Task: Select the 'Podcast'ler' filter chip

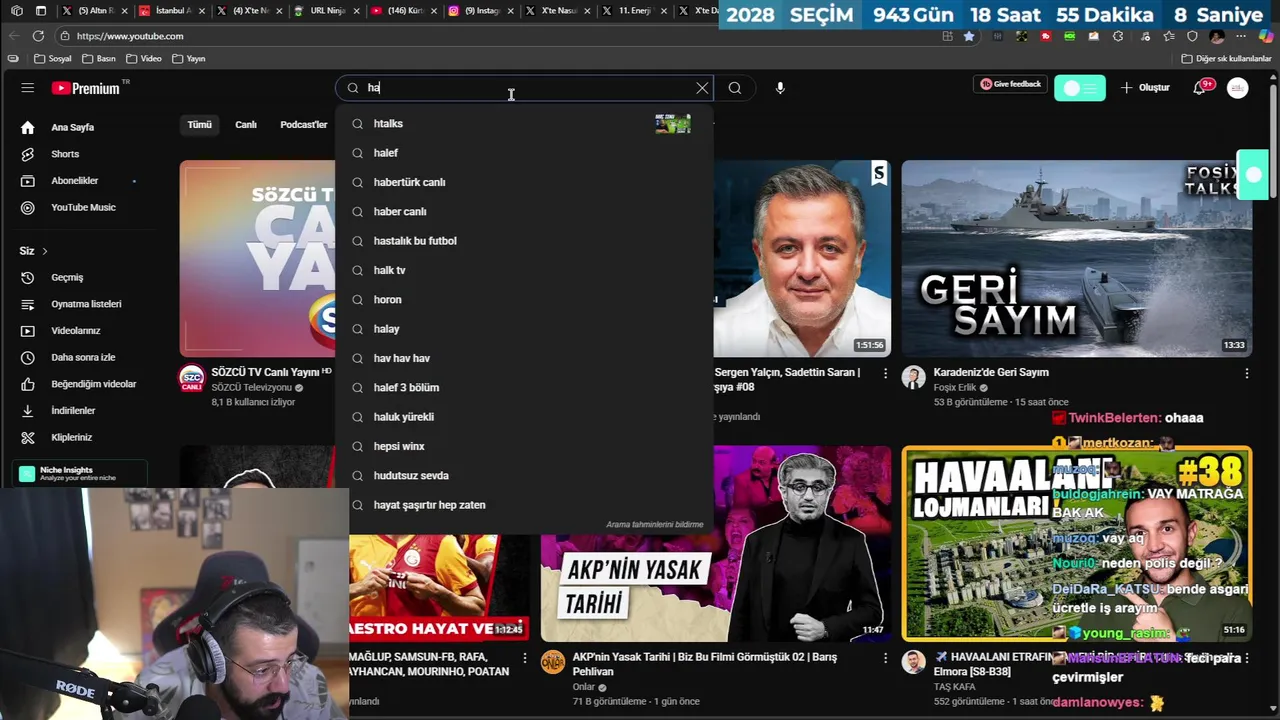Action: click(x=304, y=125)
